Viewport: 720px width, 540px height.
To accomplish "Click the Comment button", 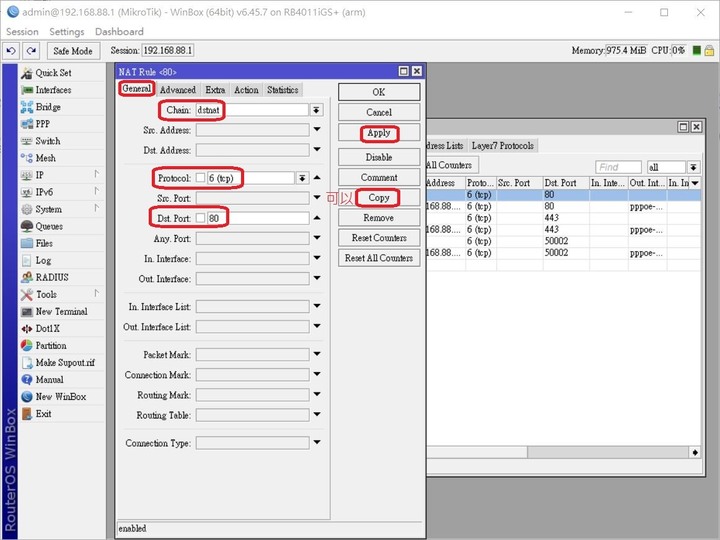I will pyautogui.click(x=379, y=177).
